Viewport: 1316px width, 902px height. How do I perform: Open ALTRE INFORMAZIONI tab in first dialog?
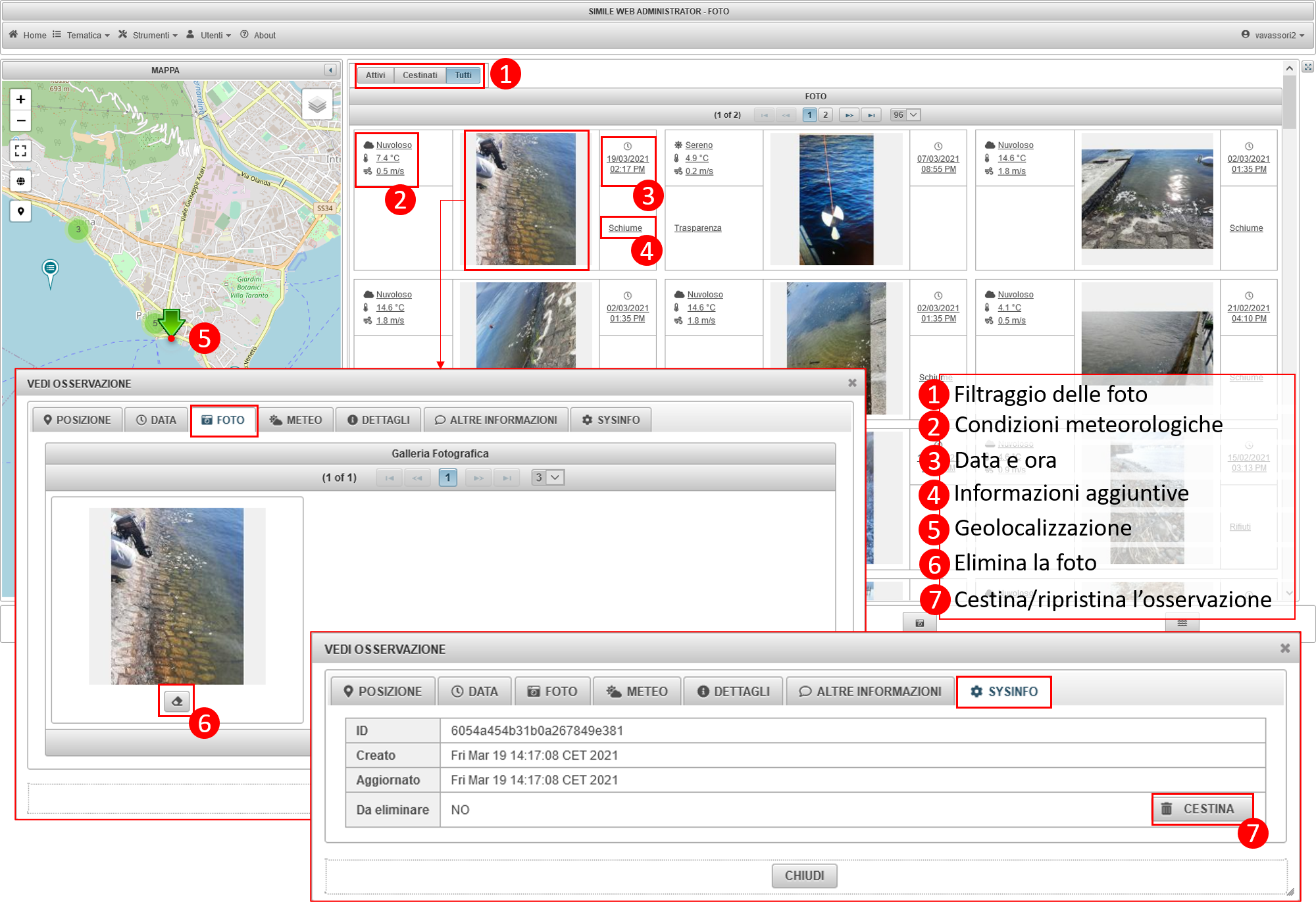496,420
